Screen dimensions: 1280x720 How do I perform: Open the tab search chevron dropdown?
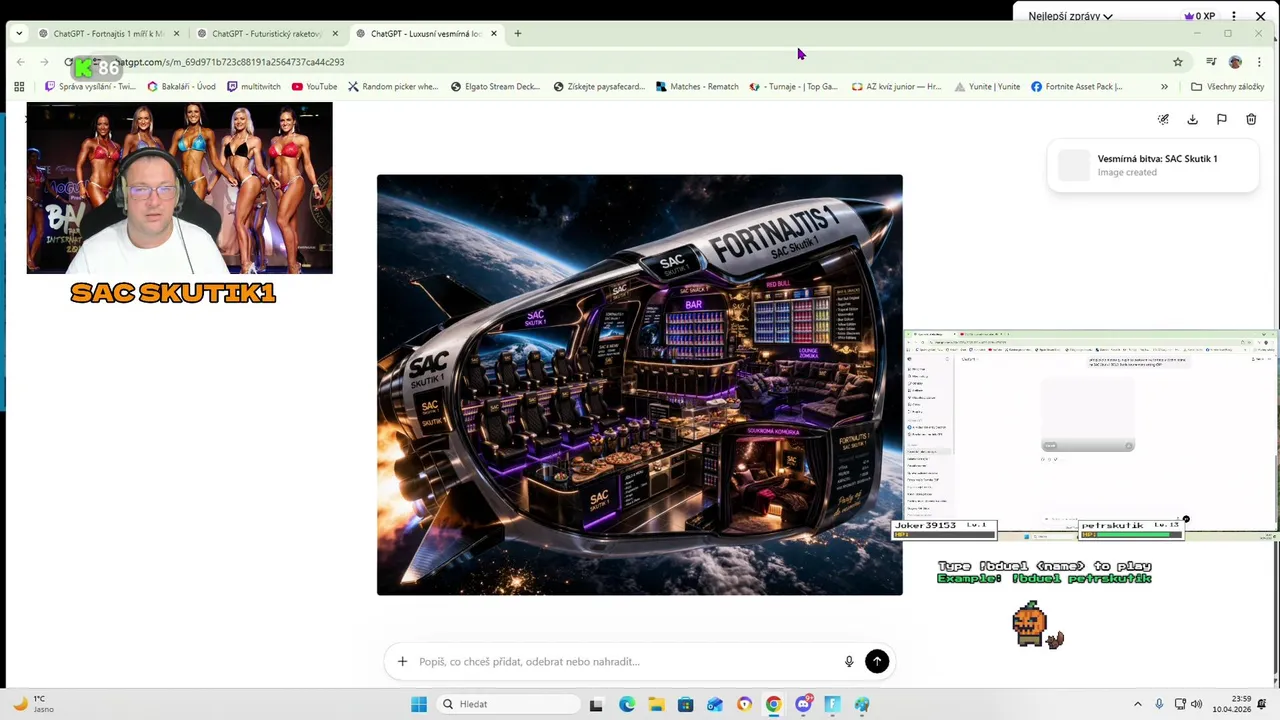pyautogui.click(x=19, y=33)
